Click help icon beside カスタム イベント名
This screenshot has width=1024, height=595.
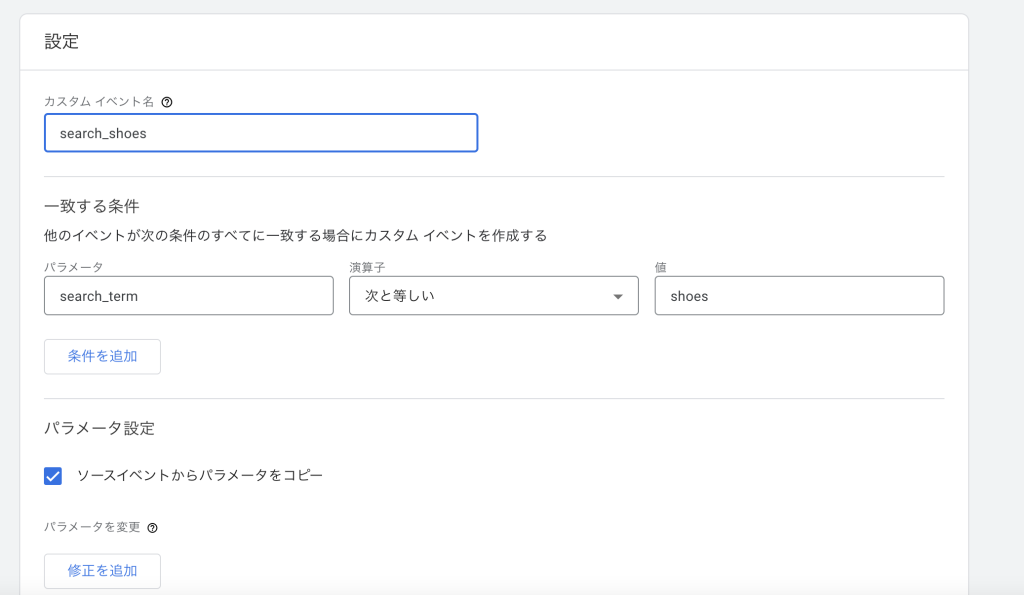coord(167,102)
